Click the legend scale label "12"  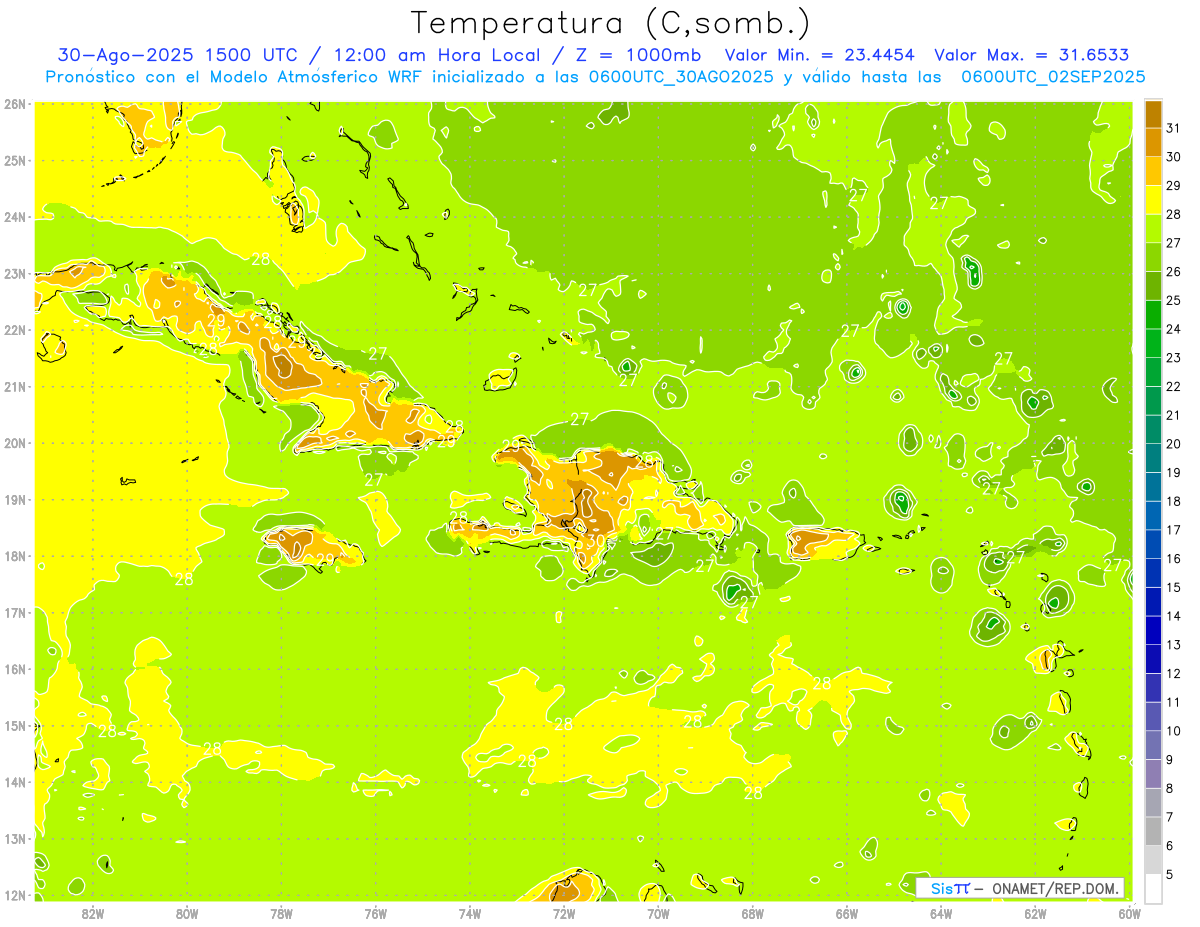click(x=1174, y=673)
